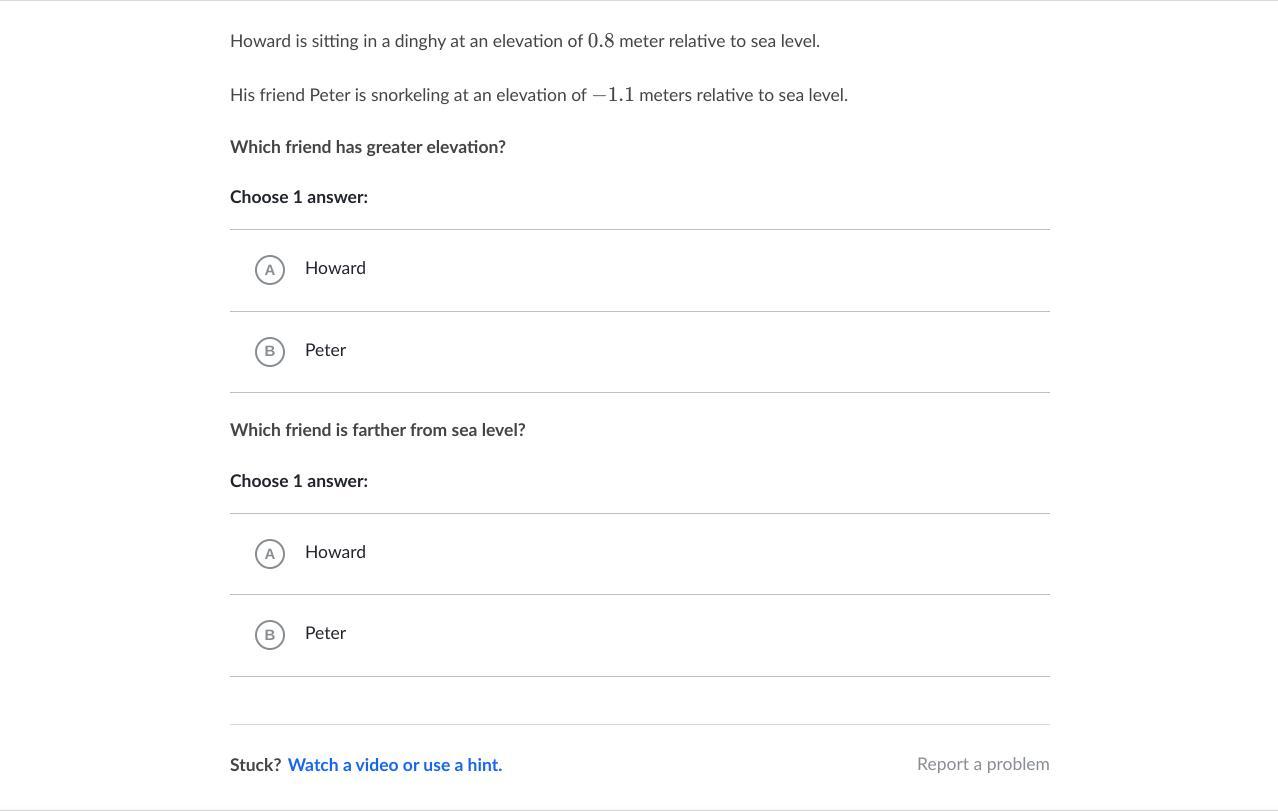Click the sentence about Peter snorkeling
The image size is (1278, 812).
click(538, 95)
